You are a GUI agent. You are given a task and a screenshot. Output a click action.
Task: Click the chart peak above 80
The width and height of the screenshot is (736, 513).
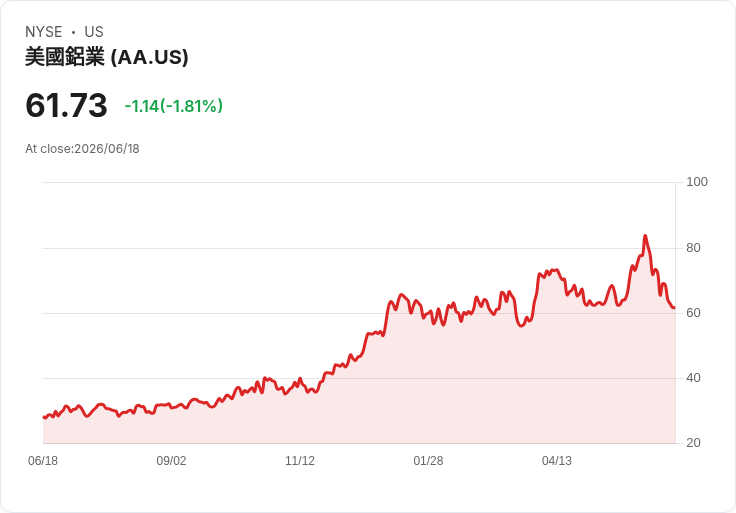point(645,236)
